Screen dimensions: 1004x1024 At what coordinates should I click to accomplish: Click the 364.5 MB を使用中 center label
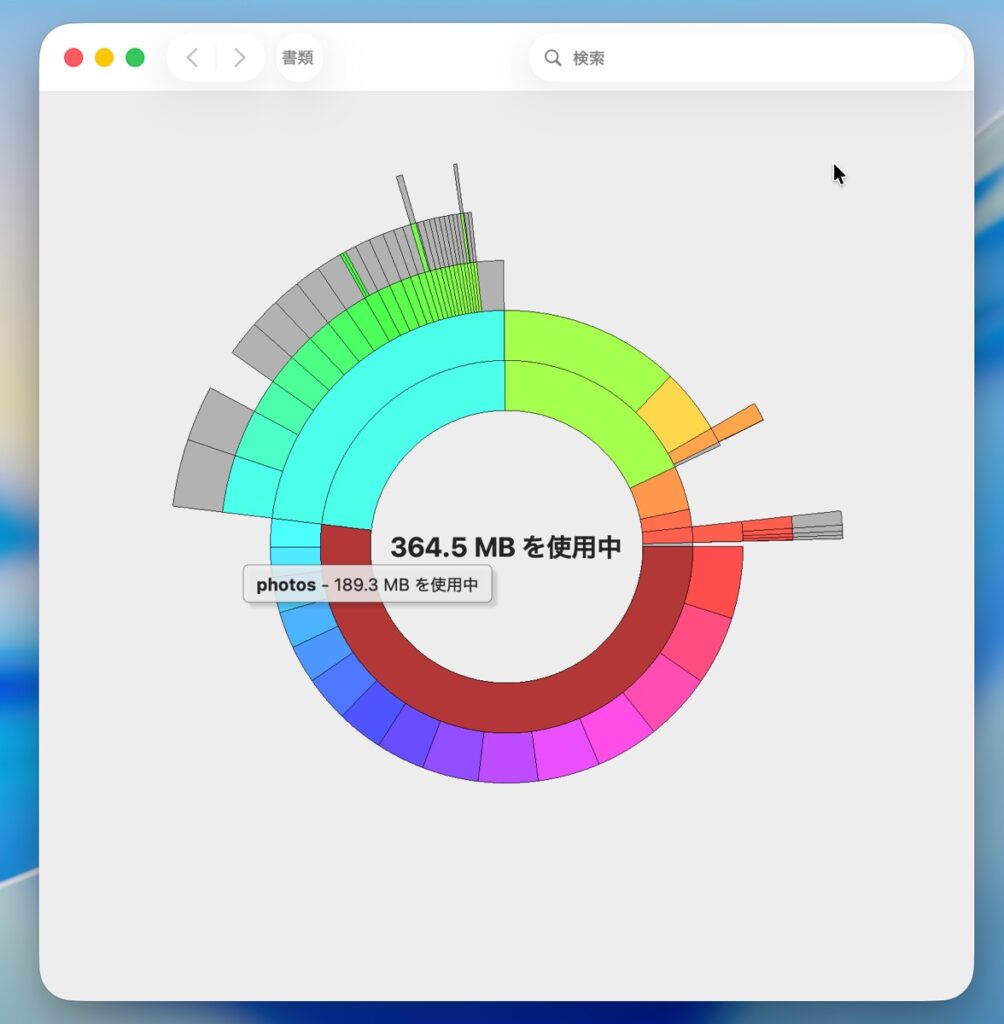505,547
